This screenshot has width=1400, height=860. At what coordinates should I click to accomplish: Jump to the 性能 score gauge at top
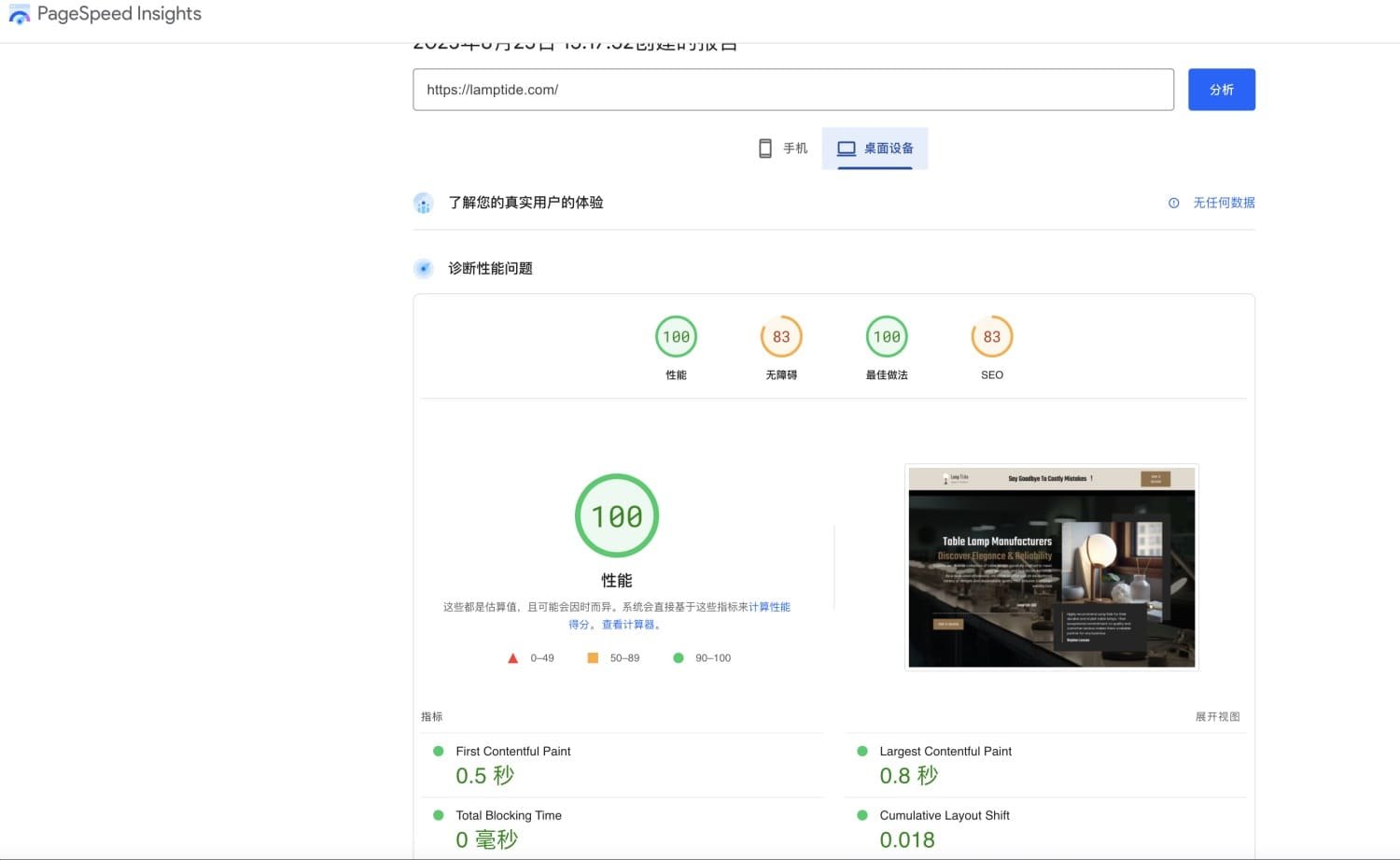tap(676, 337)
